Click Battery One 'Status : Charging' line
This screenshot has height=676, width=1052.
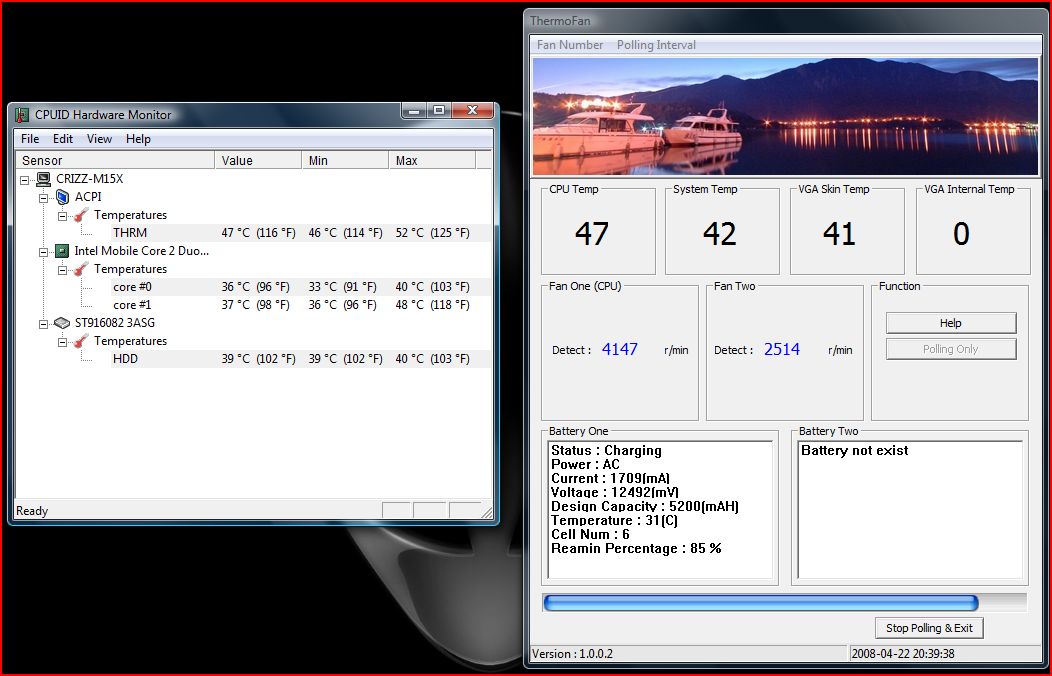[x=607, y=451]
